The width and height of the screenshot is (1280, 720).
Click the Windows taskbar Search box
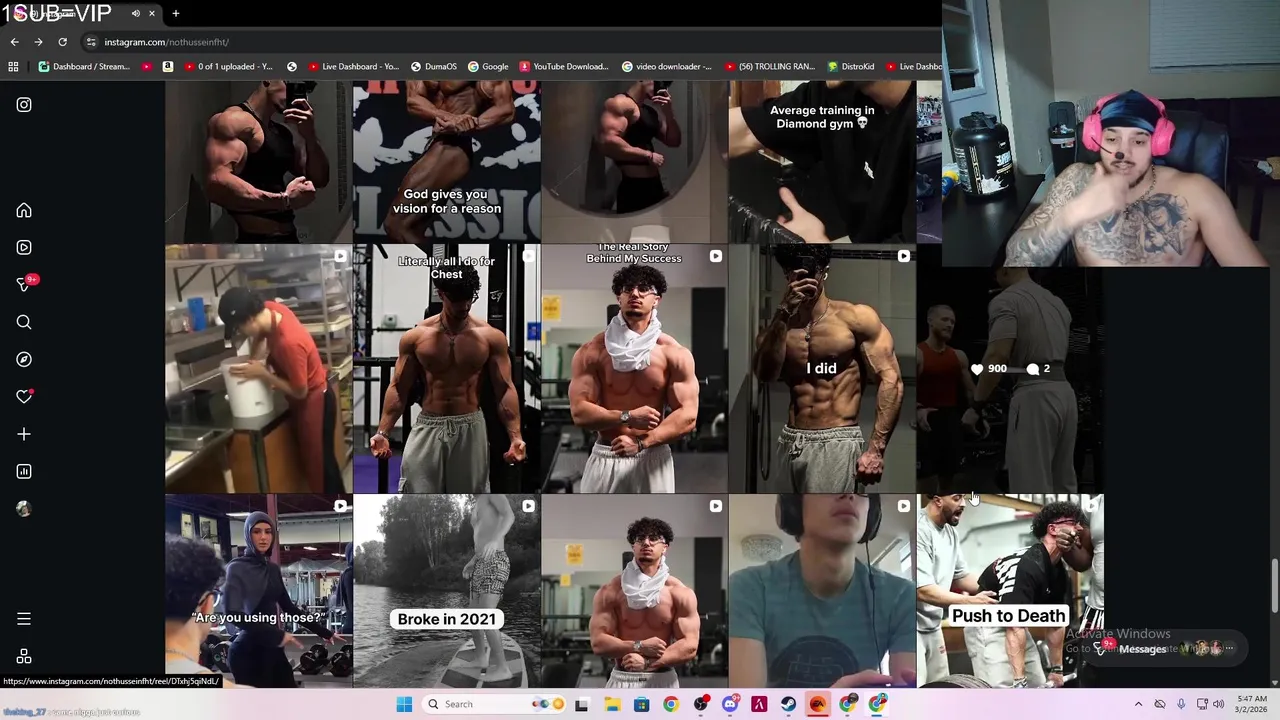pos(495,704)
